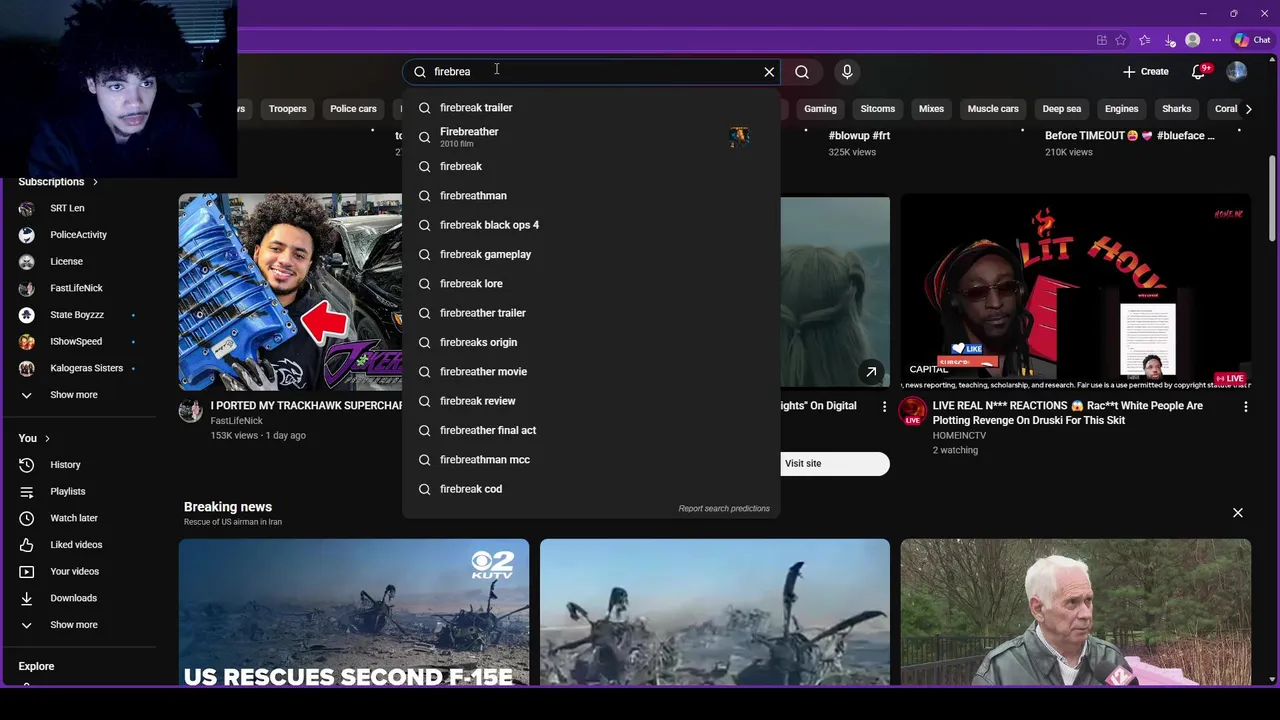Select the Engines filter chip
The image size is (1280, 720).
coord(1121,109)
